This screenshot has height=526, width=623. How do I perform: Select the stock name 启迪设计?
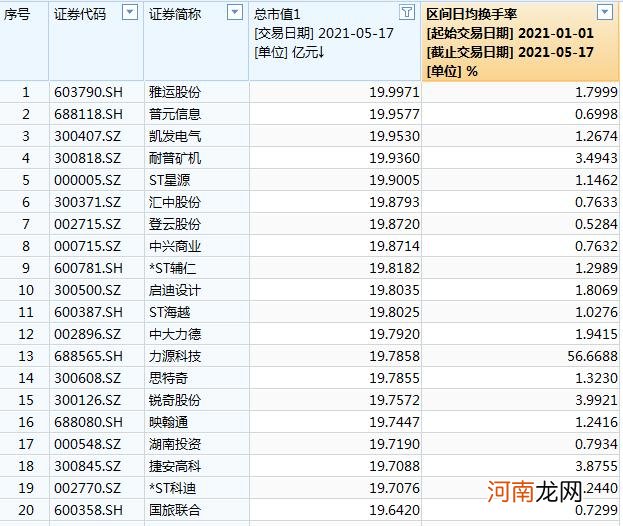[x=175, y=290]
